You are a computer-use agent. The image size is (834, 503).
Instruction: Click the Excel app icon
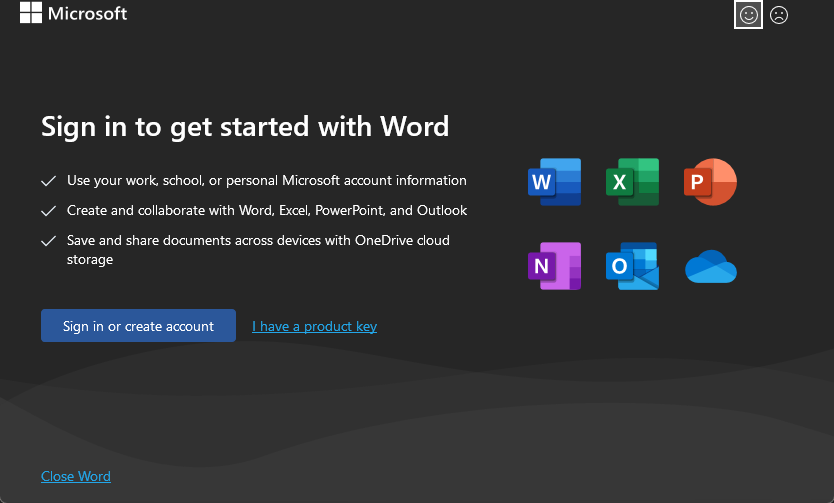click(x=632, y=182)
